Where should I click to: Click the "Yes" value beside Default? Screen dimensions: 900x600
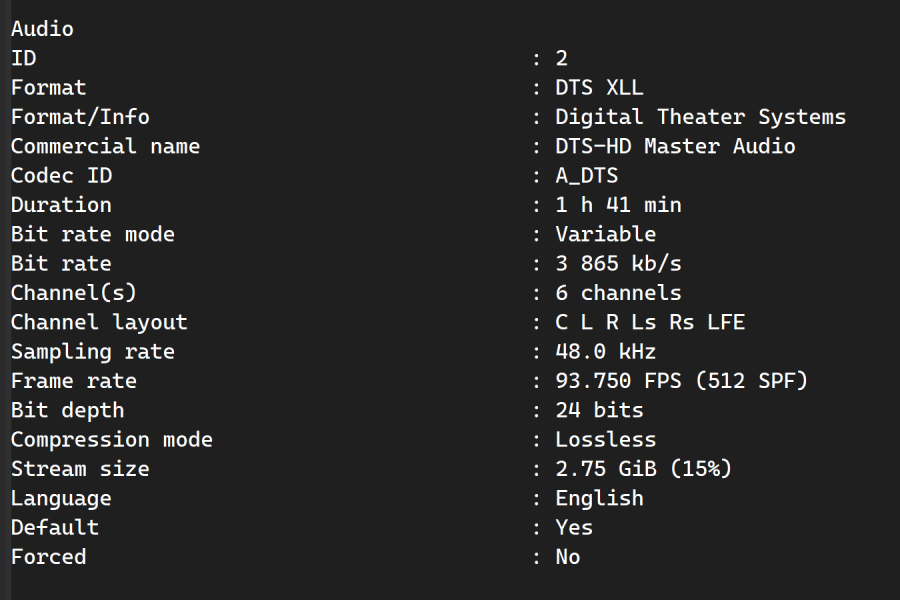tap(574, 527)
